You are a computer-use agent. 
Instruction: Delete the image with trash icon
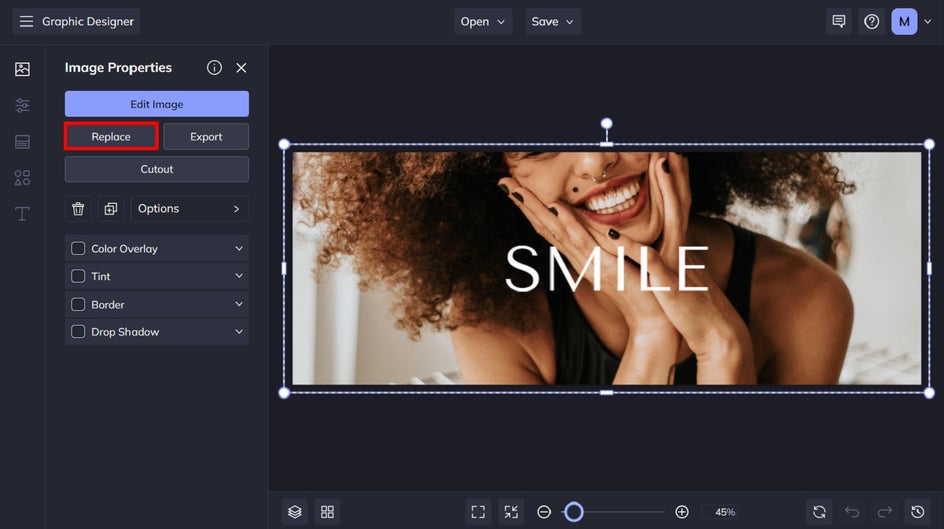pyautogui.click(x=78, y=209)
